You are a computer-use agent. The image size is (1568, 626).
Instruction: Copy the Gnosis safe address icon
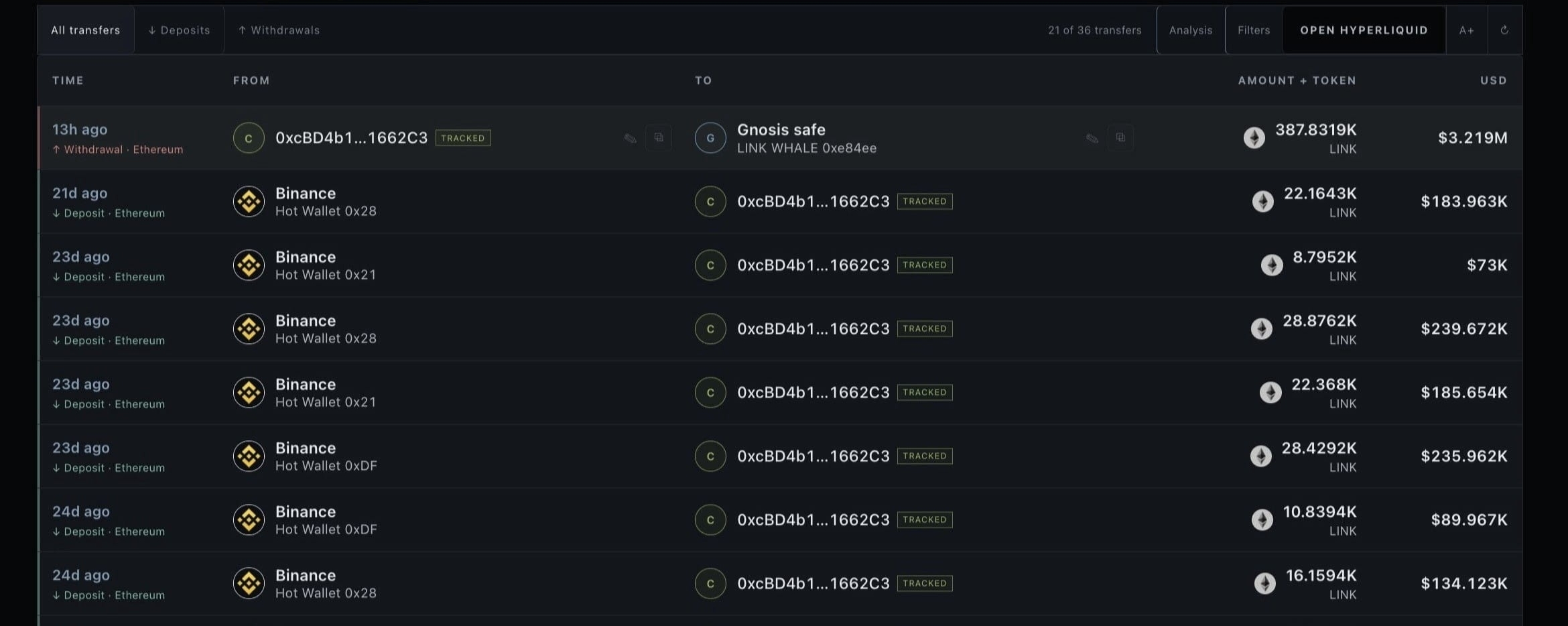pyautogui.click(x=1120, y=137)
